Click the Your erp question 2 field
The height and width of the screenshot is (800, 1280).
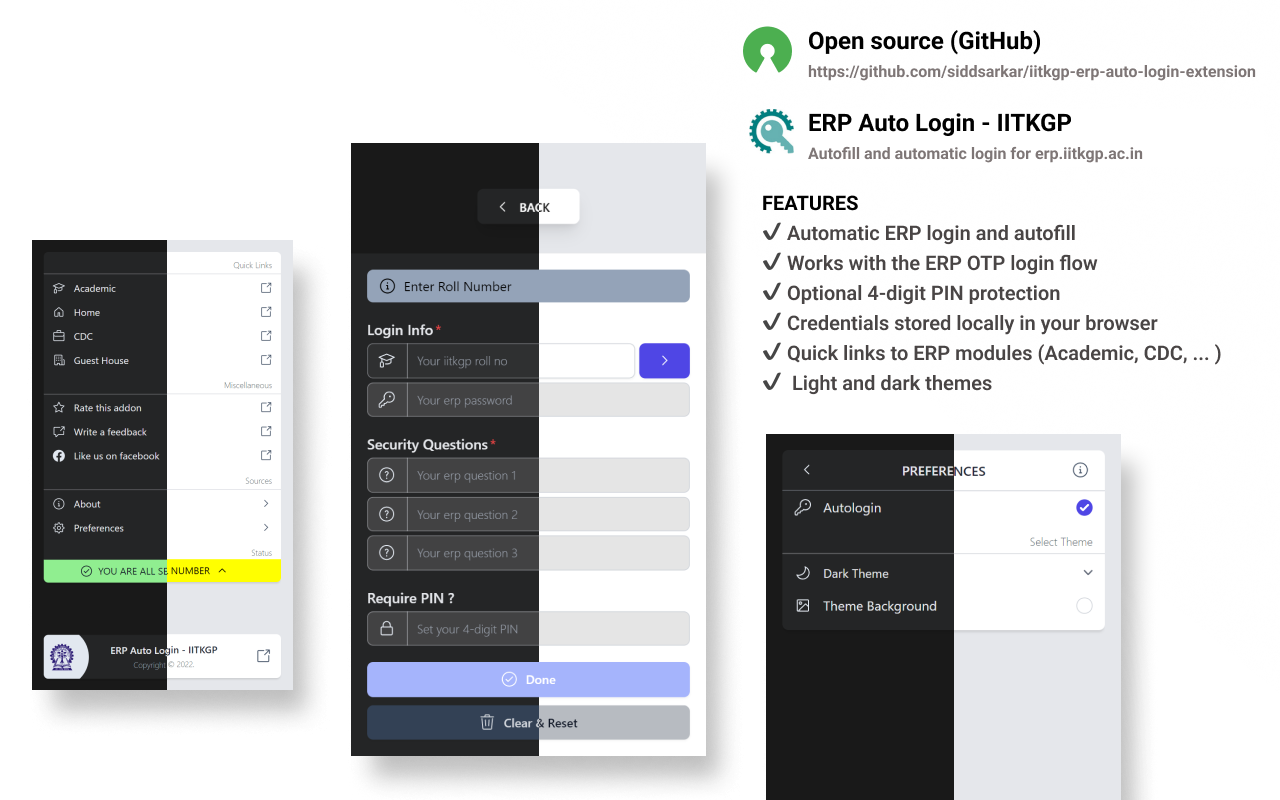548,514
